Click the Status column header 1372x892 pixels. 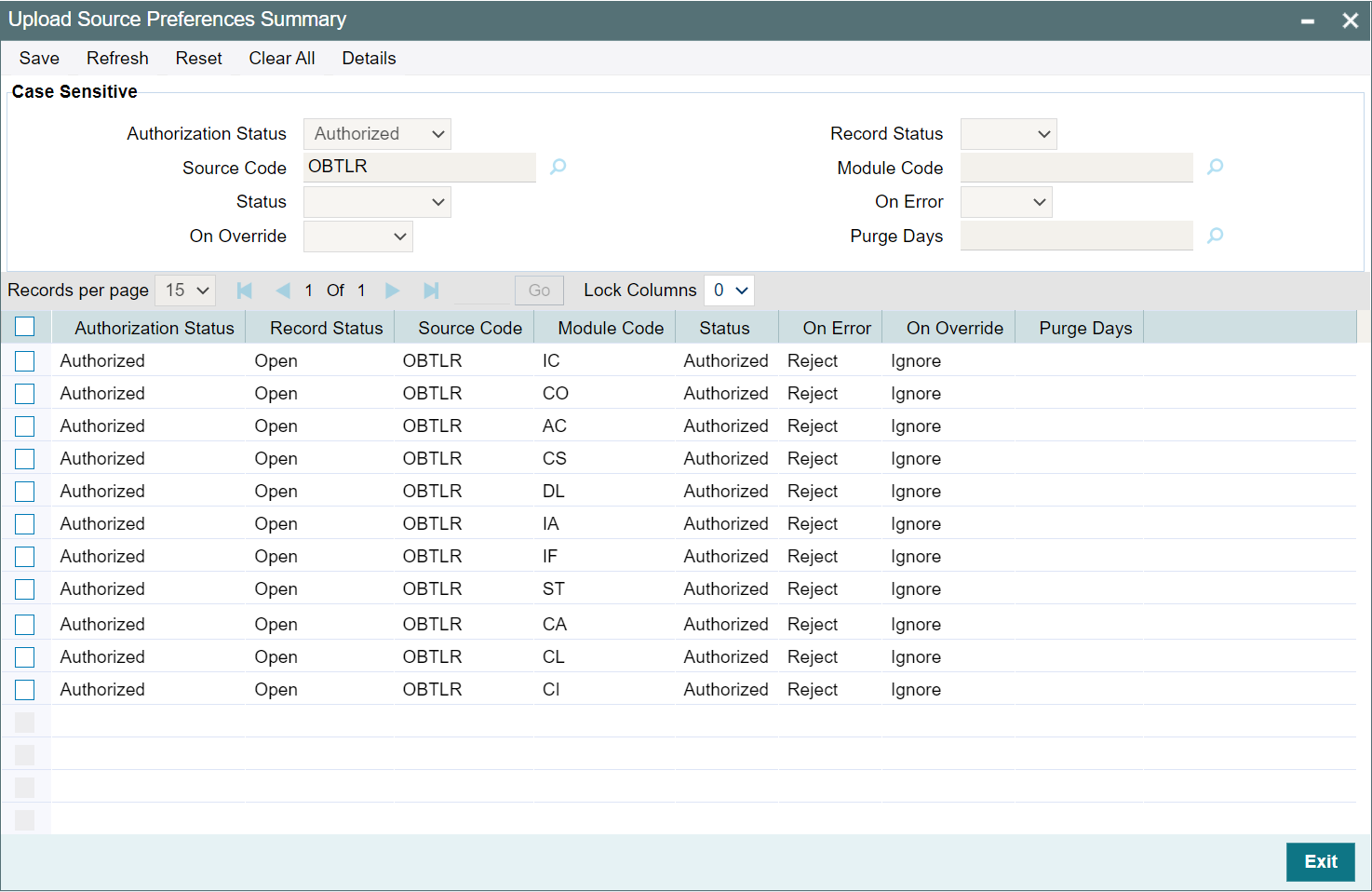point(724,328)
